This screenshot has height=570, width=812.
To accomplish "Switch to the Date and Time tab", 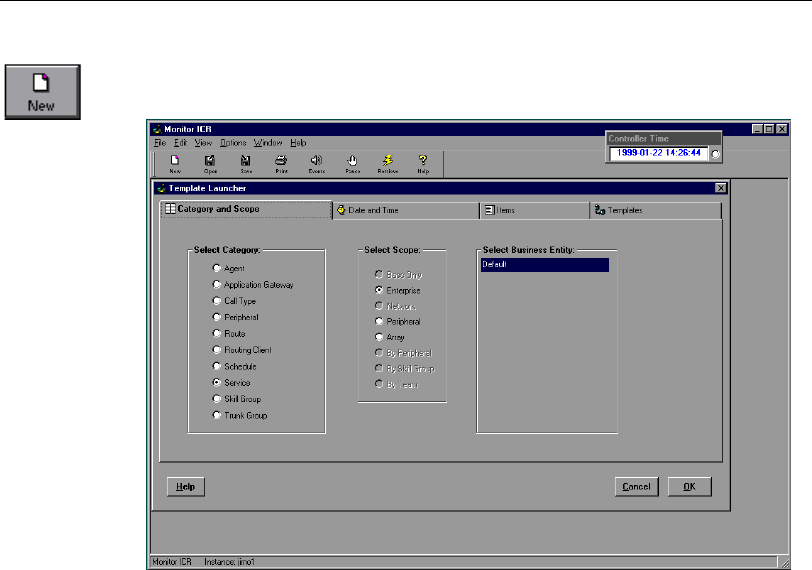I will (x=405, y=210).
